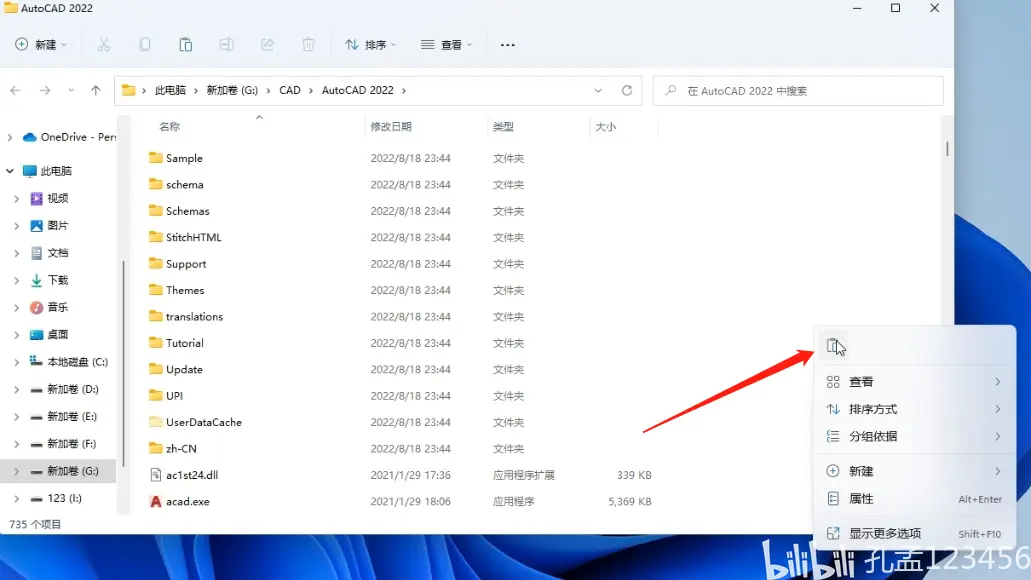Collapse the 此电脑 tree node
This screenshot has width=1031, height=580.
pos(10,171)
